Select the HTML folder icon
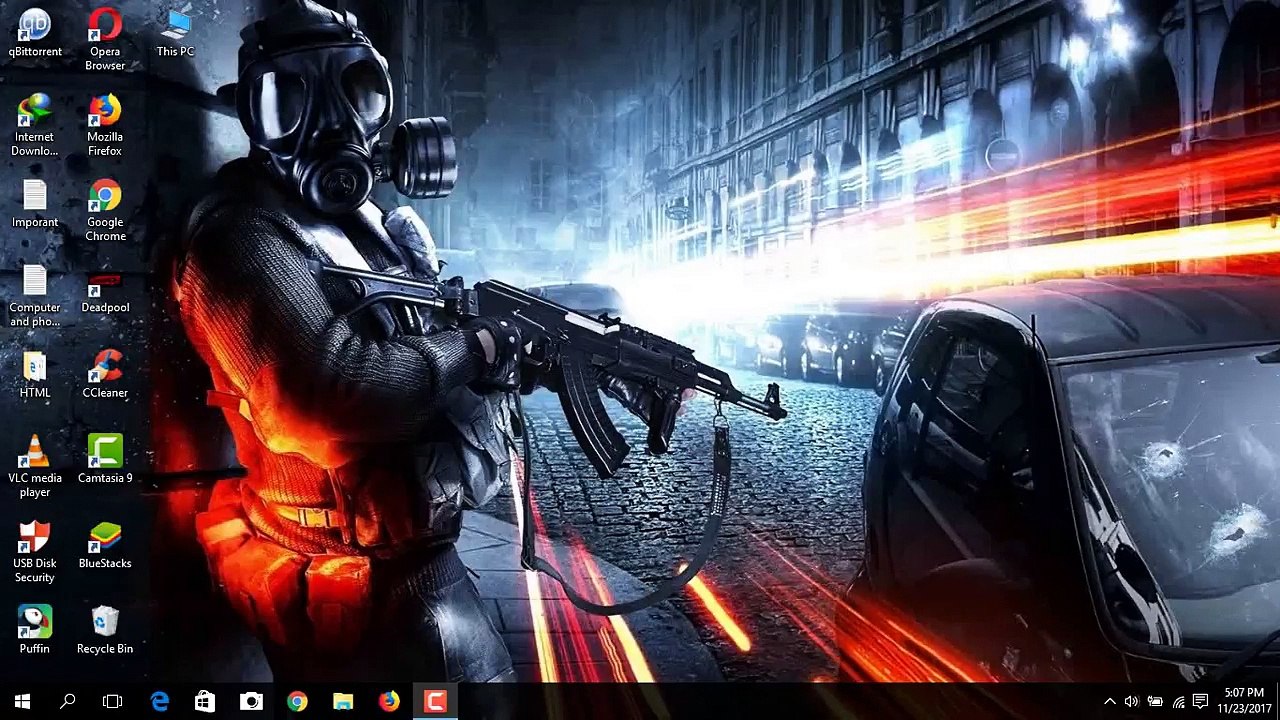The image size is (1280, 720). pos(35,374)
